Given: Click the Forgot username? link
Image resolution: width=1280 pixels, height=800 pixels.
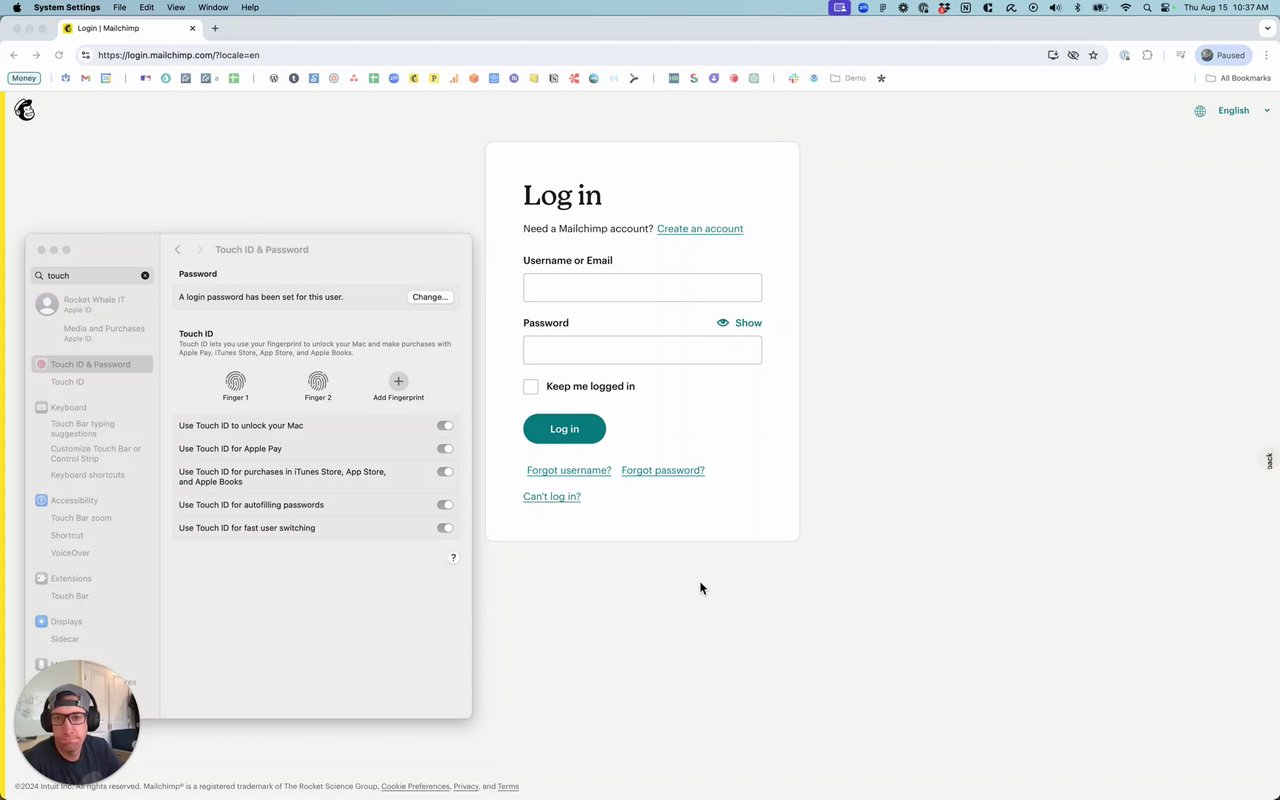Looking at the screenshot, I should pos(569,470).
